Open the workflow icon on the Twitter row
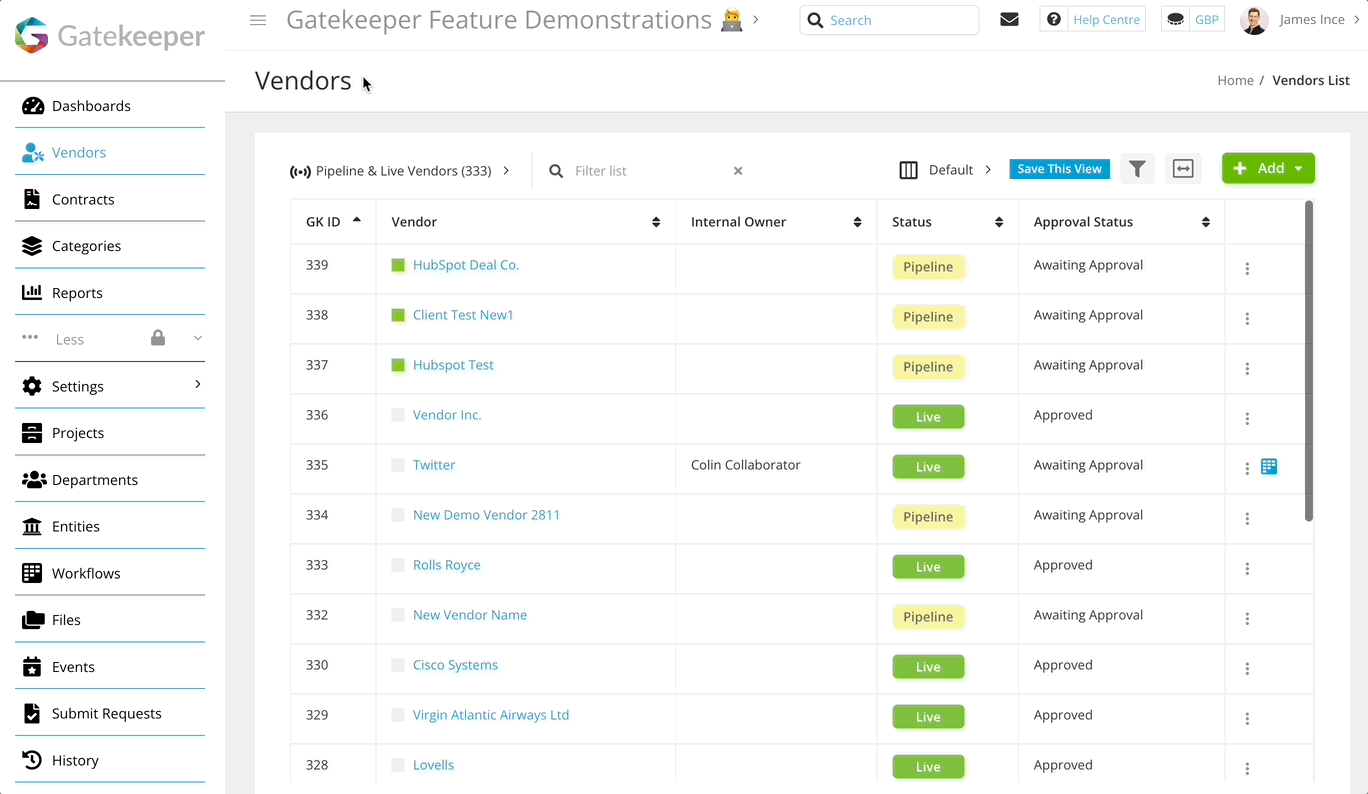Image resolution: width=1368 pixels, height=794 pixels. pos(1269,466)
